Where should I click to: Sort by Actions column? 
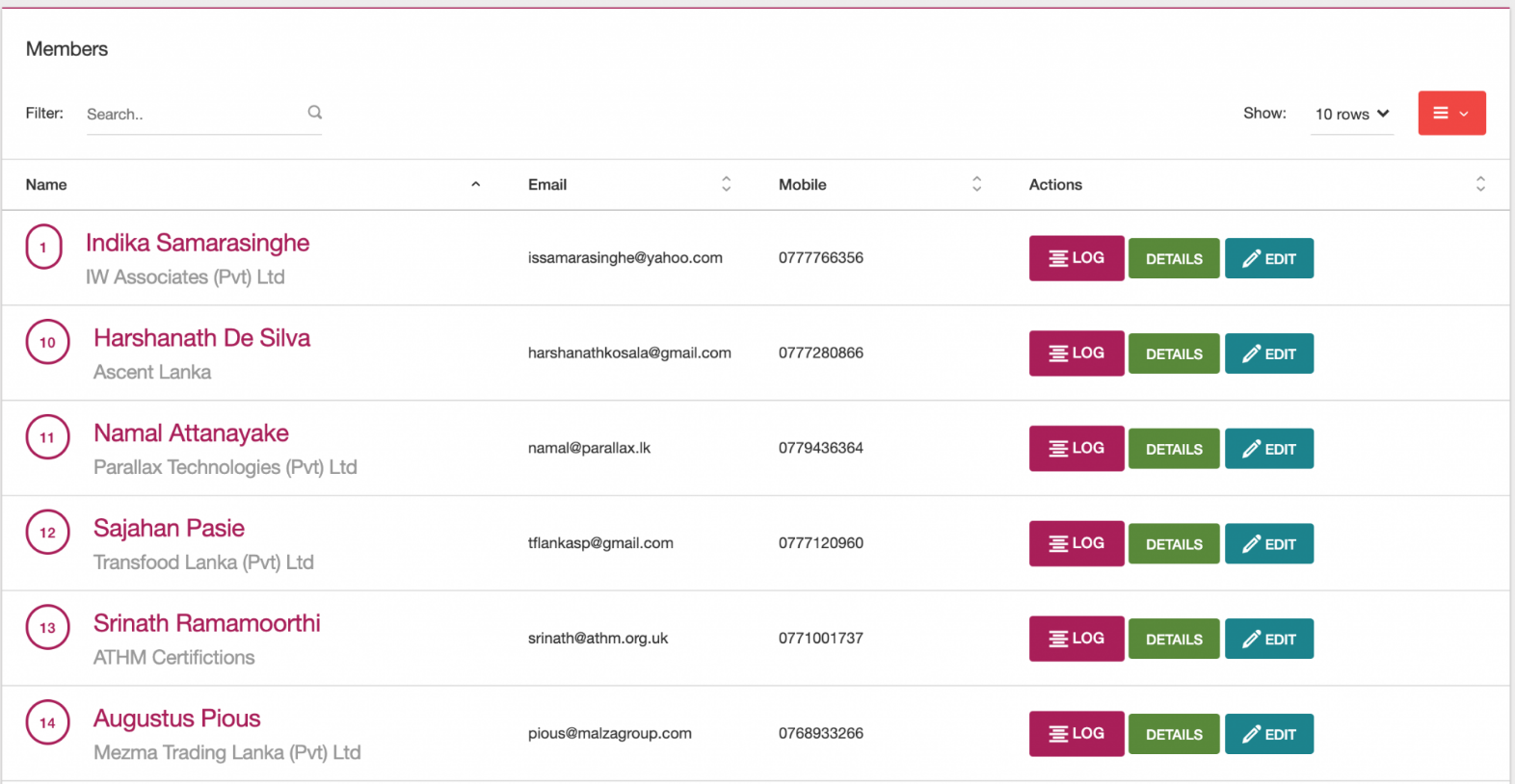pos(1257,185)
